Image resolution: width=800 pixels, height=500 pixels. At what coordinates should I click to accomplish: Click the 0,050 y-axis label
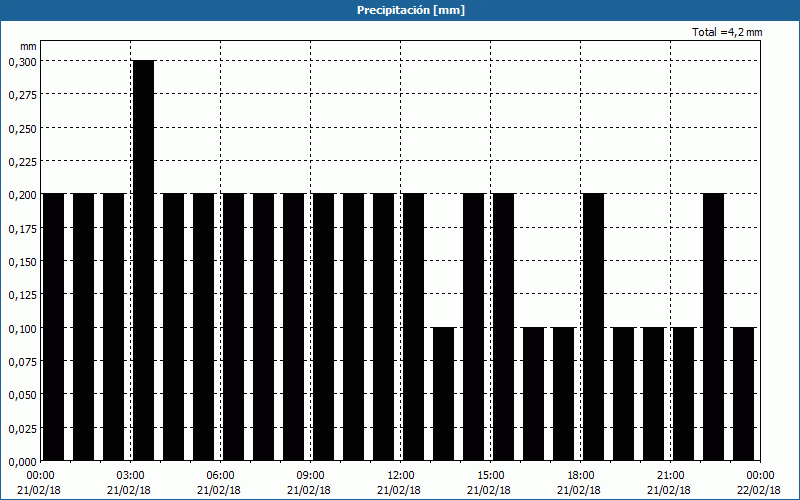click(22, 395)
